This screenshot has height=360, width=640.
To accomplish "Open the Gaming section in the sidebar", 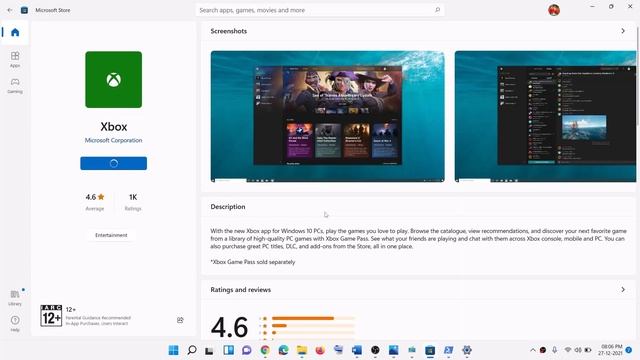I will click(15, 85).
